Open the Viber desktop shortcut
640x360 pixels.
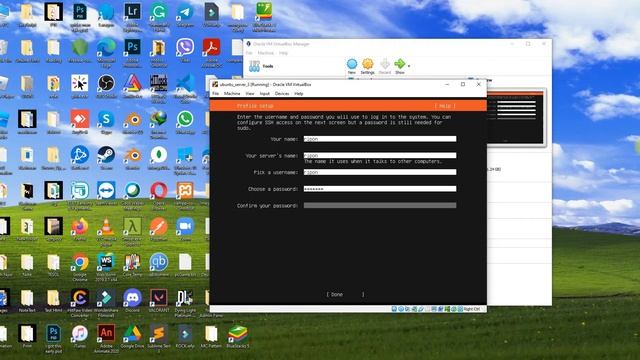pyautogui.click(x=185, y=51)
